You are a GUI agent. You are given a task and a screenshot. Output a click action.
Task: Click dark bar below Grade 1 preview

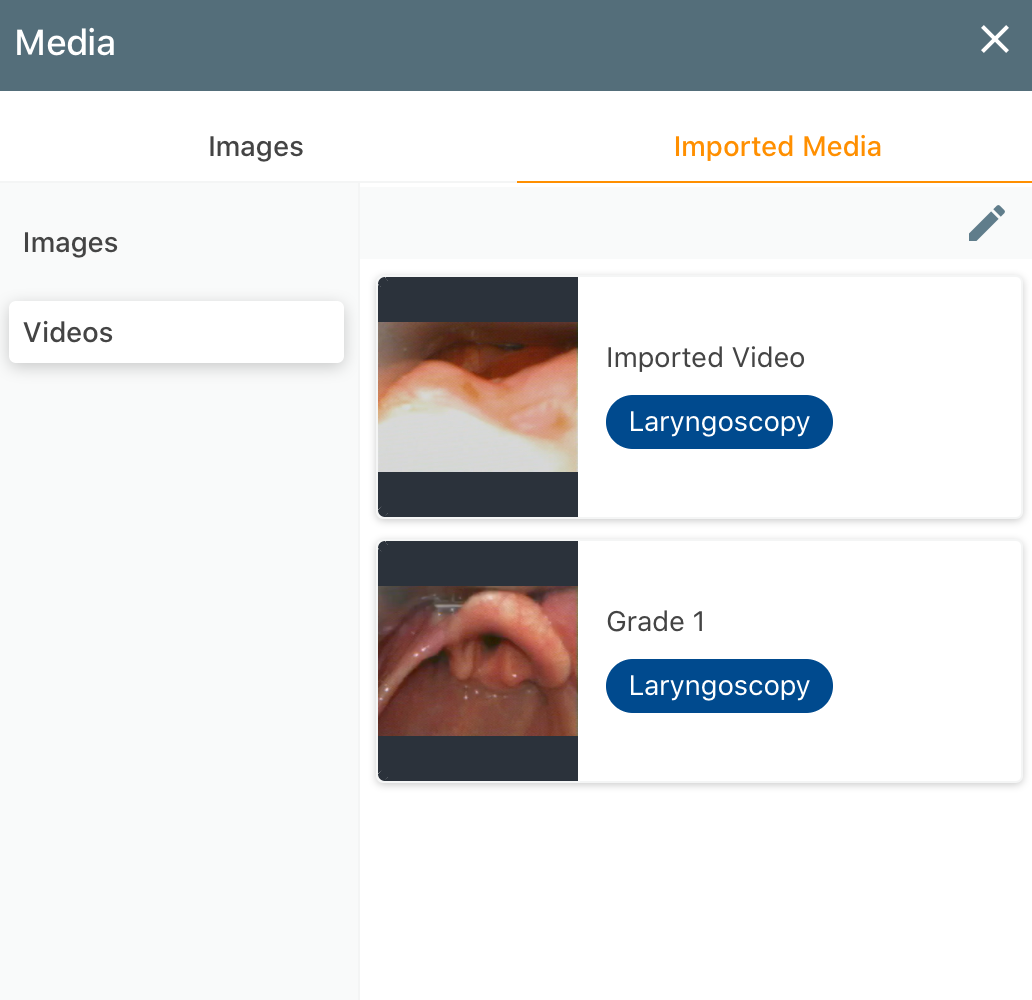pyautogui.click(x=478, y=758)
